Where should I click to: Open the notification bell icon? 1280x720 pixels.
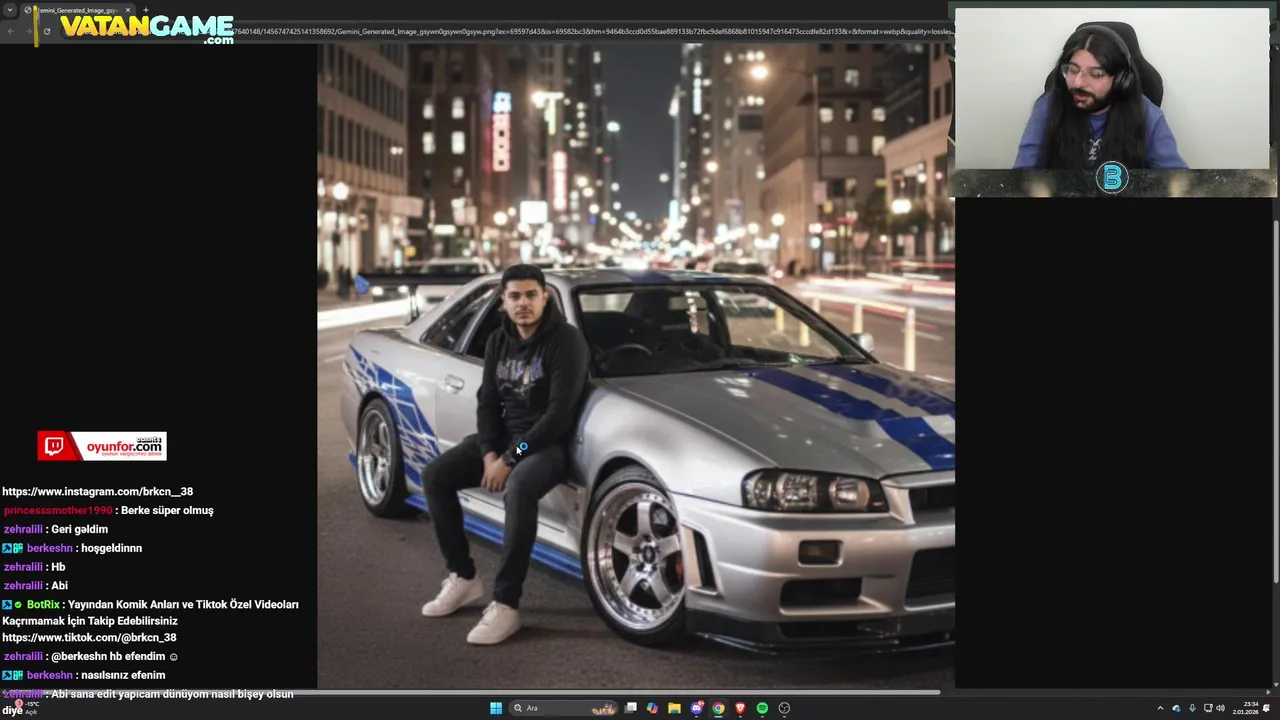[1267, 708]
